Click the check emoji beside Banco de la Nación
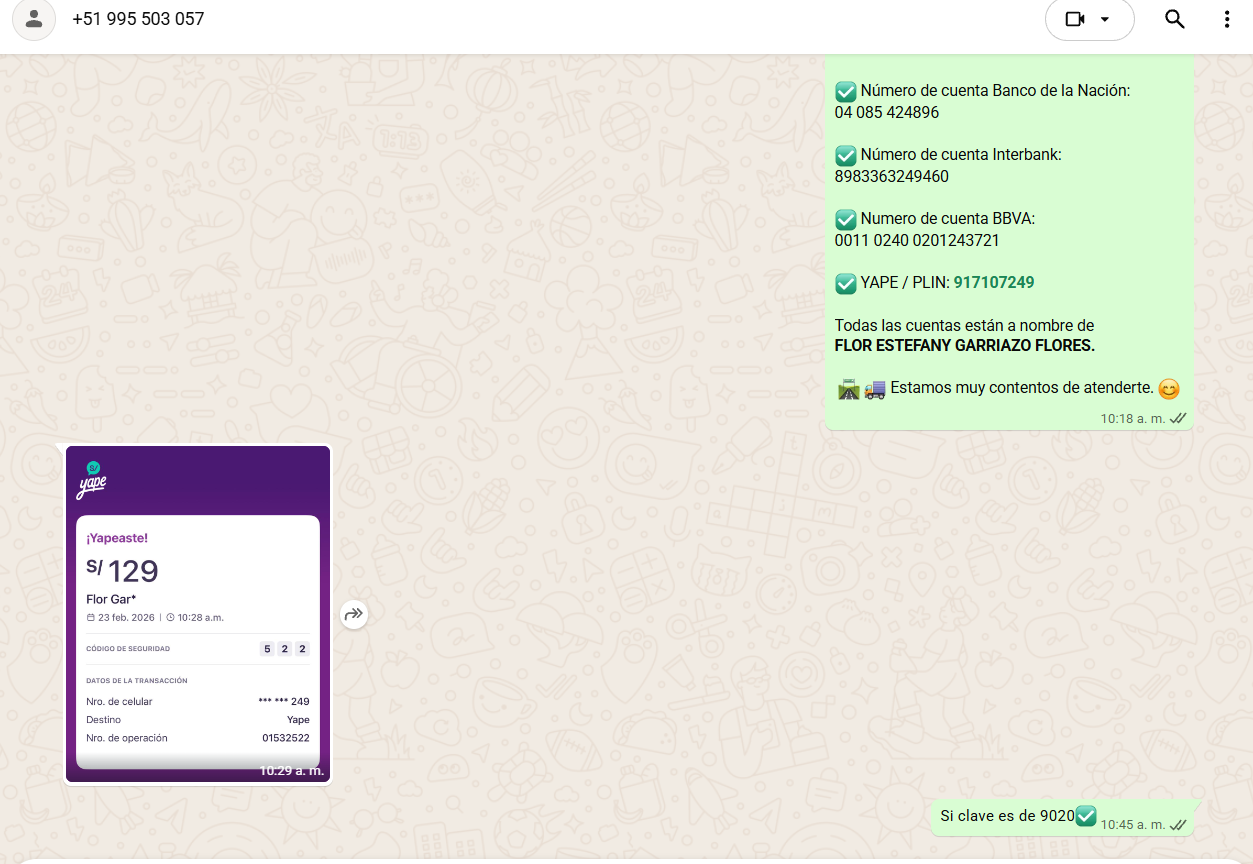The width and height of the screenshot is (1253, 864). (x=845, y=91)
